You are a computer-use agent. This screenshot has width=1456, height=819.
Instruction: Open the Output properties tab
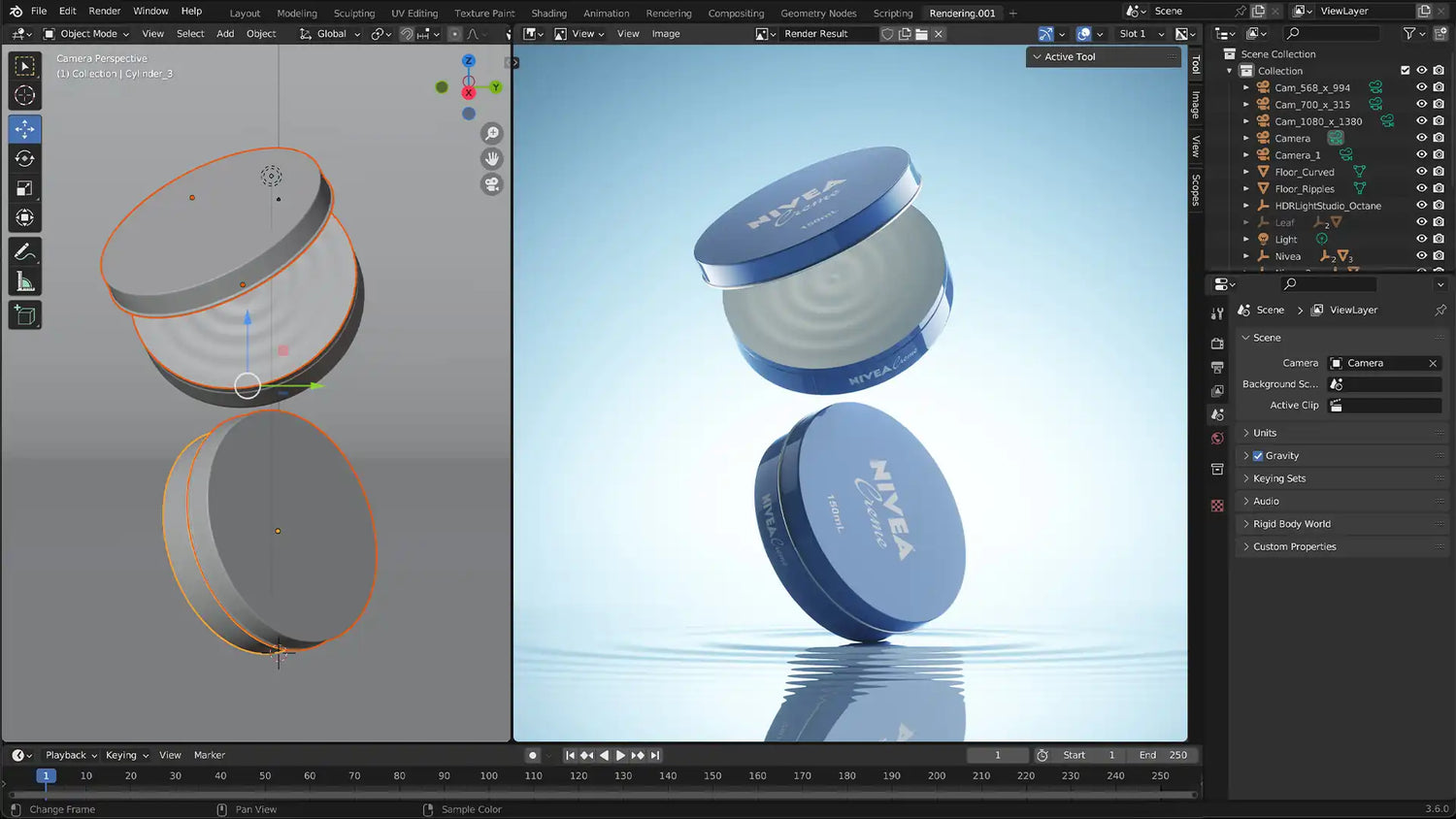[x=1217, y=368]
